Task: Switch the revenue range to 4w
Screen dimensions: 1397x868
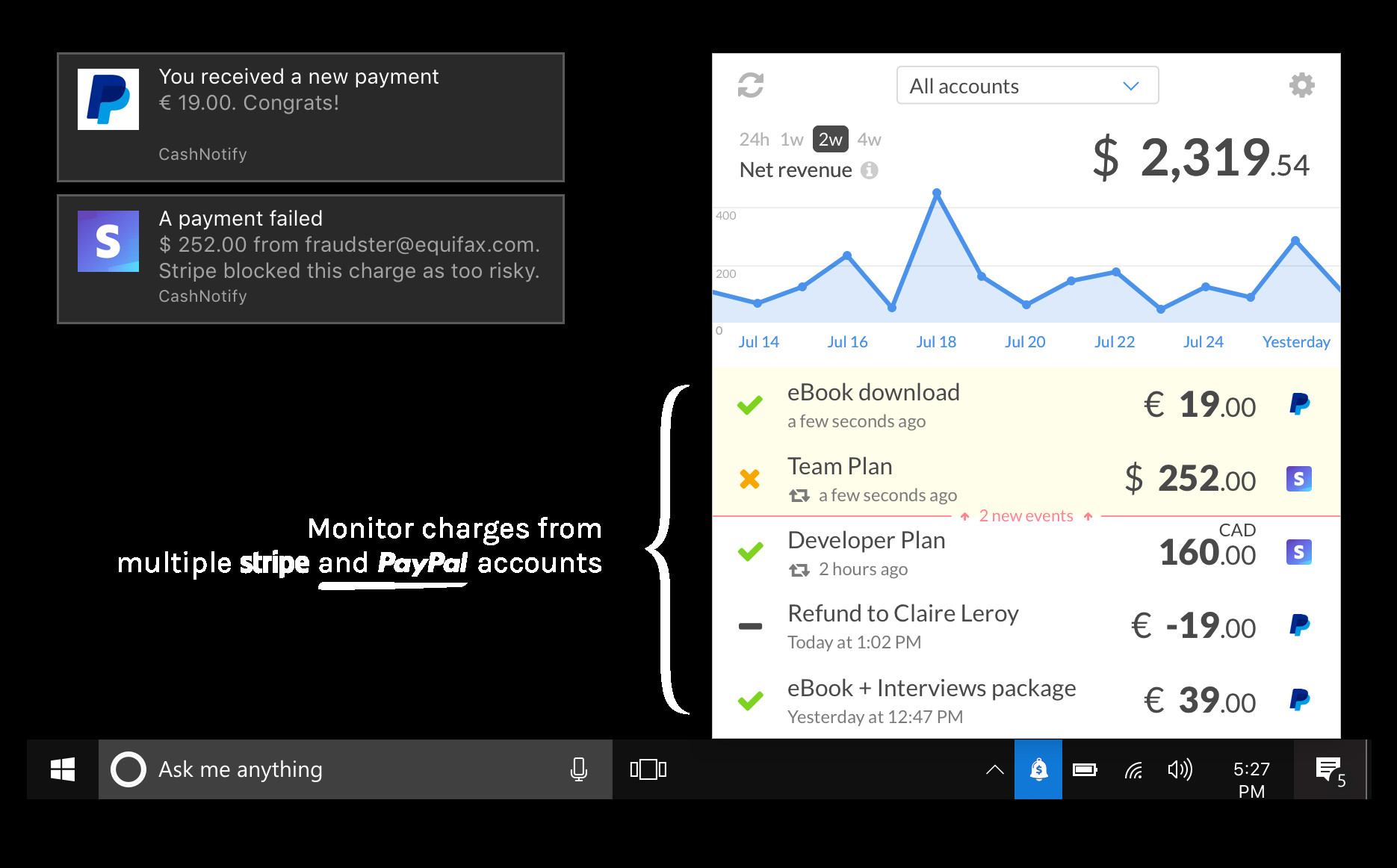Action: [869, 140]
